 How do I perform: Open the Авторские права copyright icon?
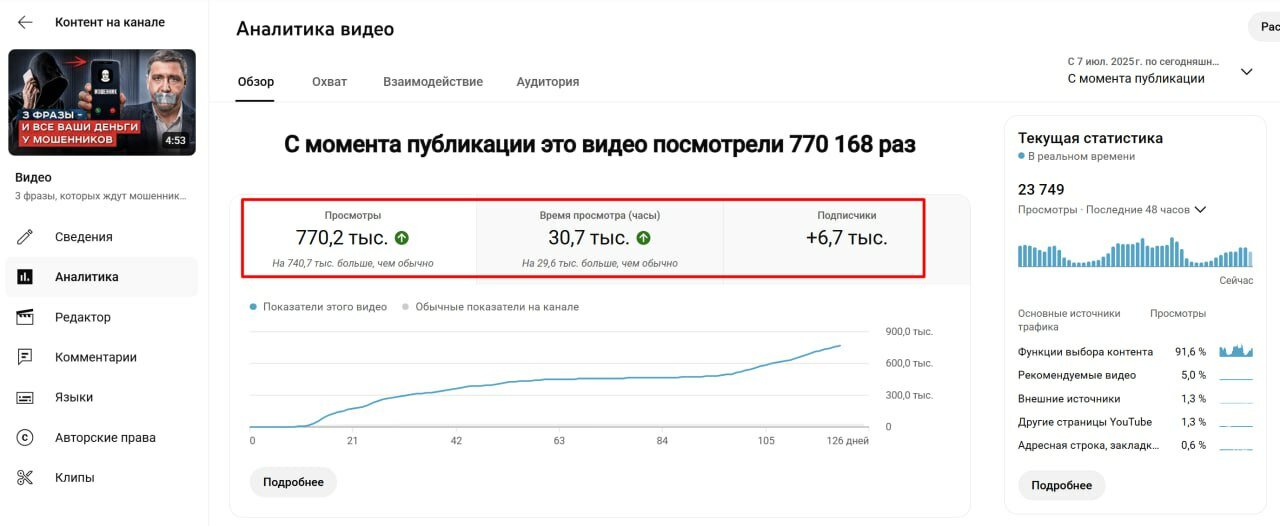[x=25, y=437]
